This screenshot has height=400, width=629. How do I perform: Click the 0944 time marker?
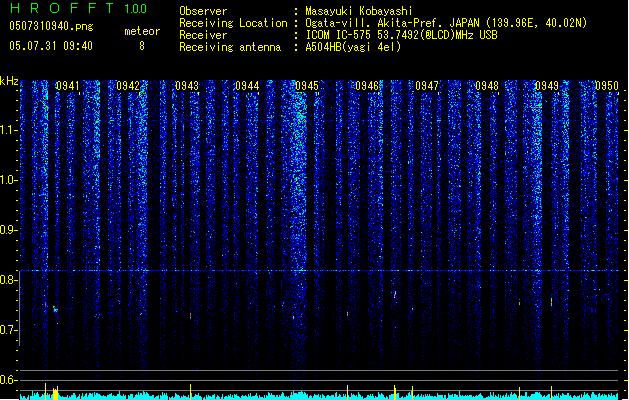click(247, 86)
